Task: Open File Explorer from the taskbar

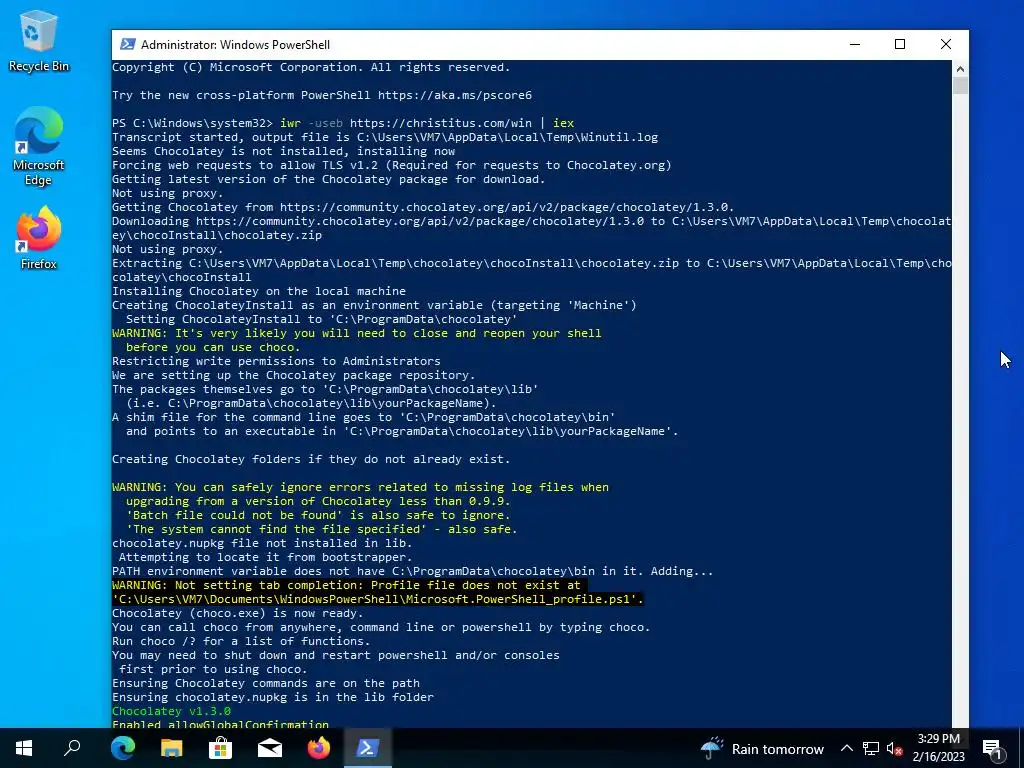Action: click(172, 748)
